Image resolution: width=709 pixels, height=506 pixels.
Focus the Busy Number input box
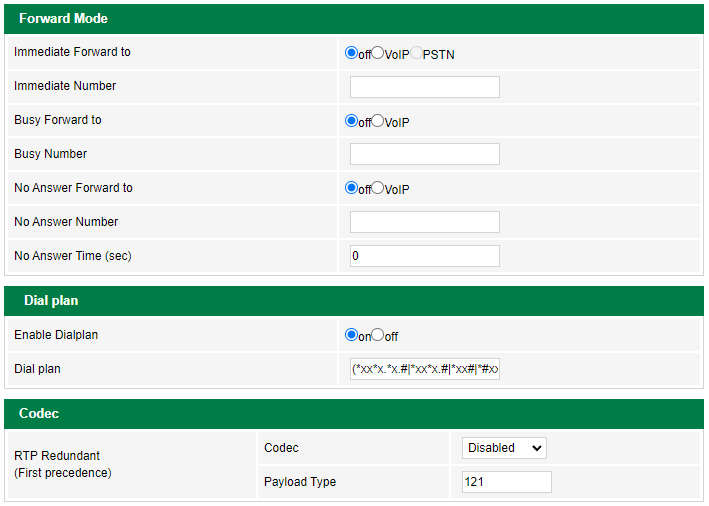pos(424,154)
